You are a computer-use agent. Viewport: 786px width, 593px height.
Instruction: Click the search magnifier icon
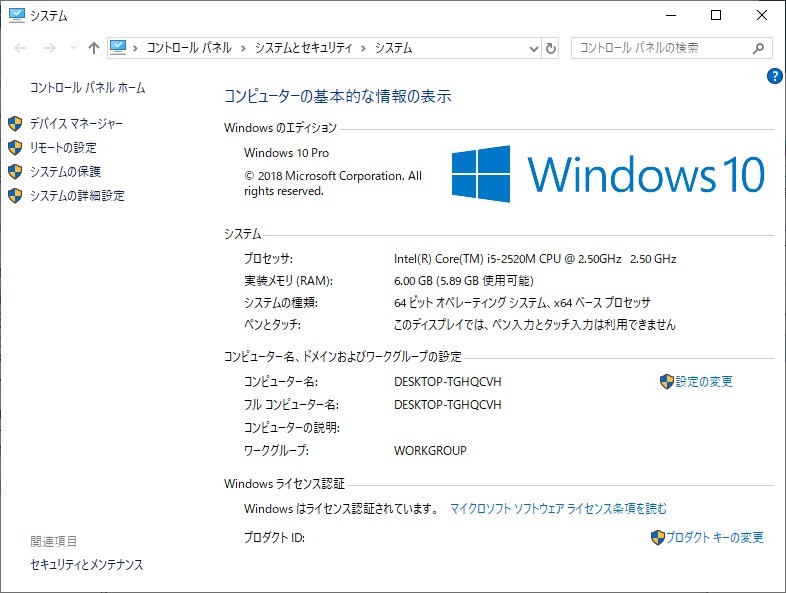pos(758,48)
